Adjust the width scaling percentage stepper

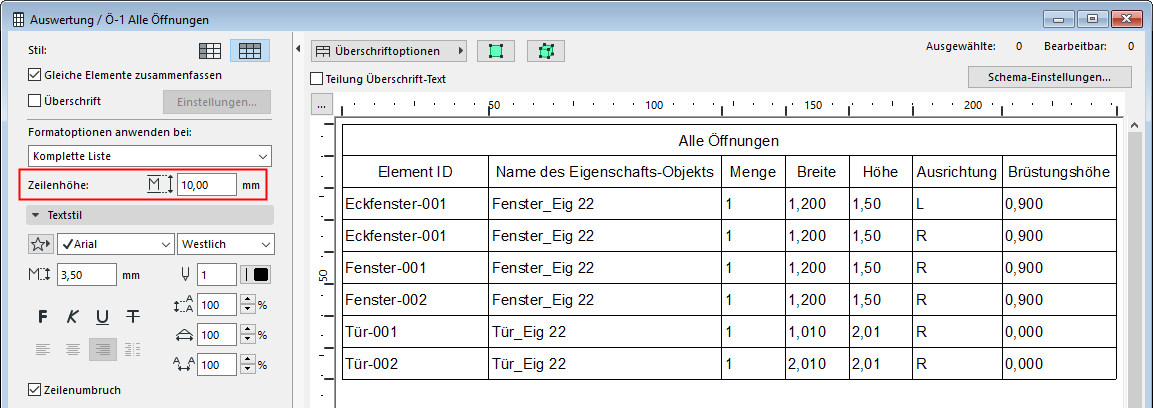point(247,334)
